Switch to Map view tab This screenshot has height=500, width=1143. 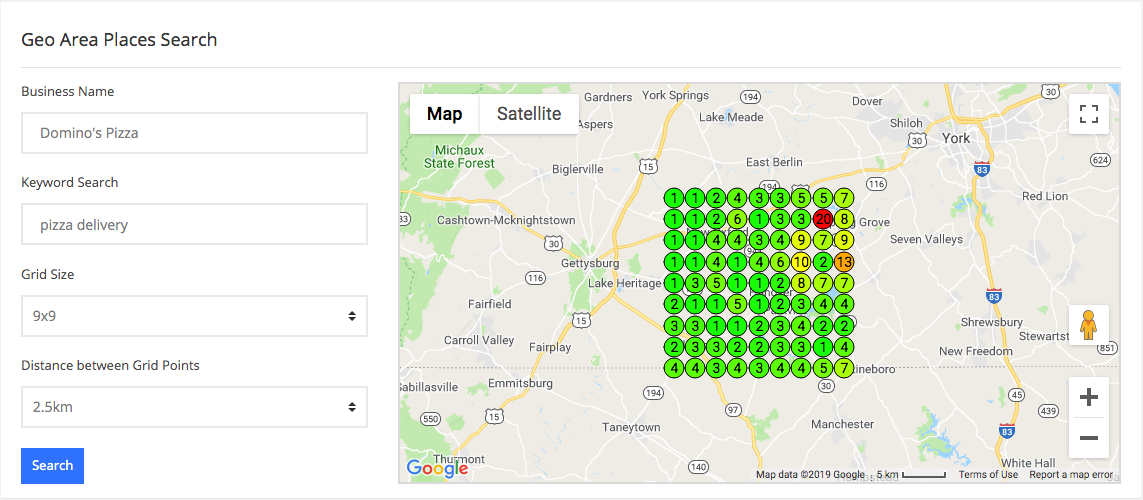(x=445, y=114)
